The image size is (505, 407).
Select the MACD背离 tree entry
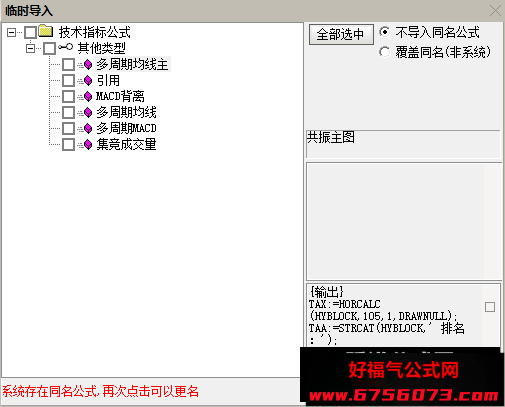tap(120, 96)
